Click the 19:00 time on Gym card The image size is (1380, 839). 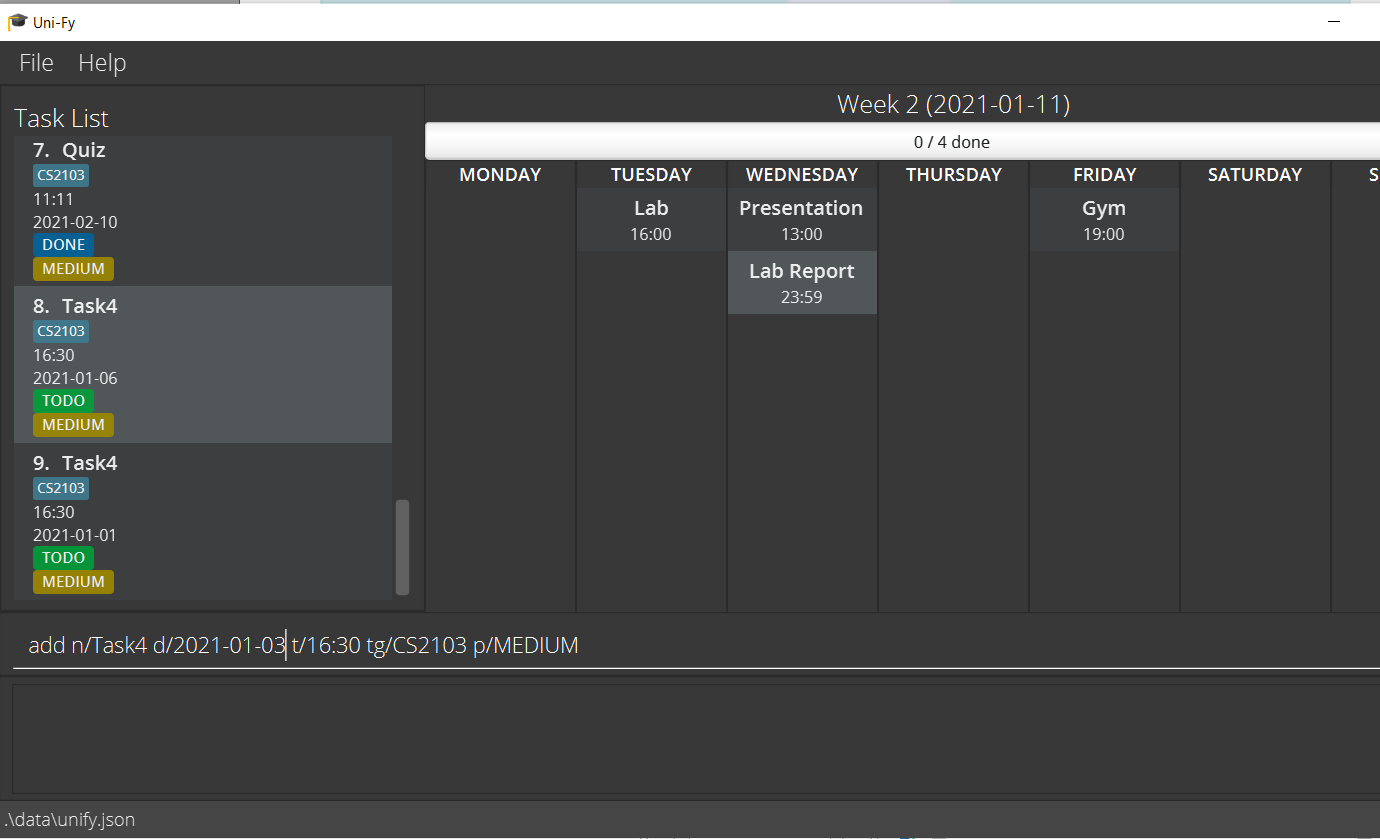1104,234
